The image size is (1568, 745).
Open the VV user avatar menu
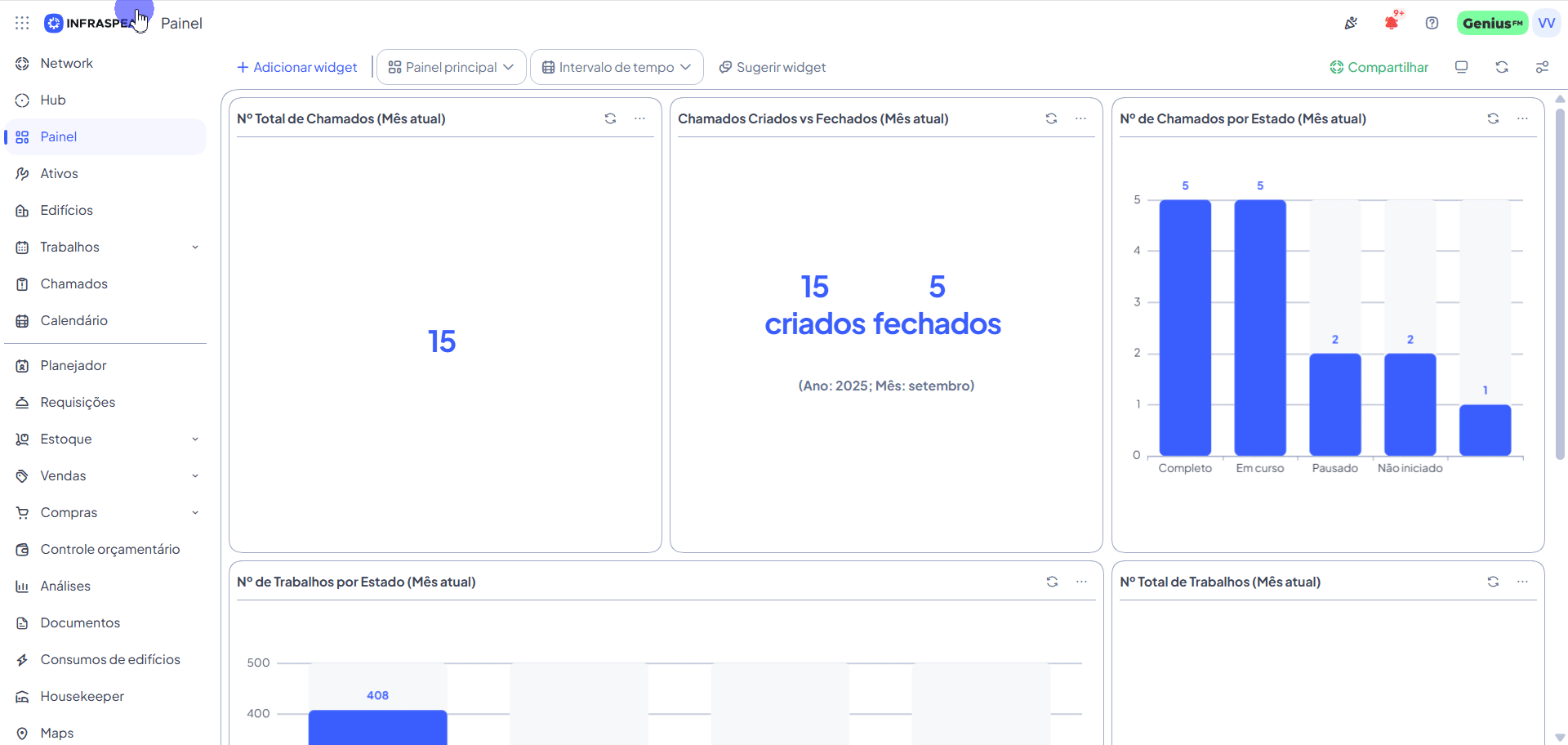coord(1547,23)
